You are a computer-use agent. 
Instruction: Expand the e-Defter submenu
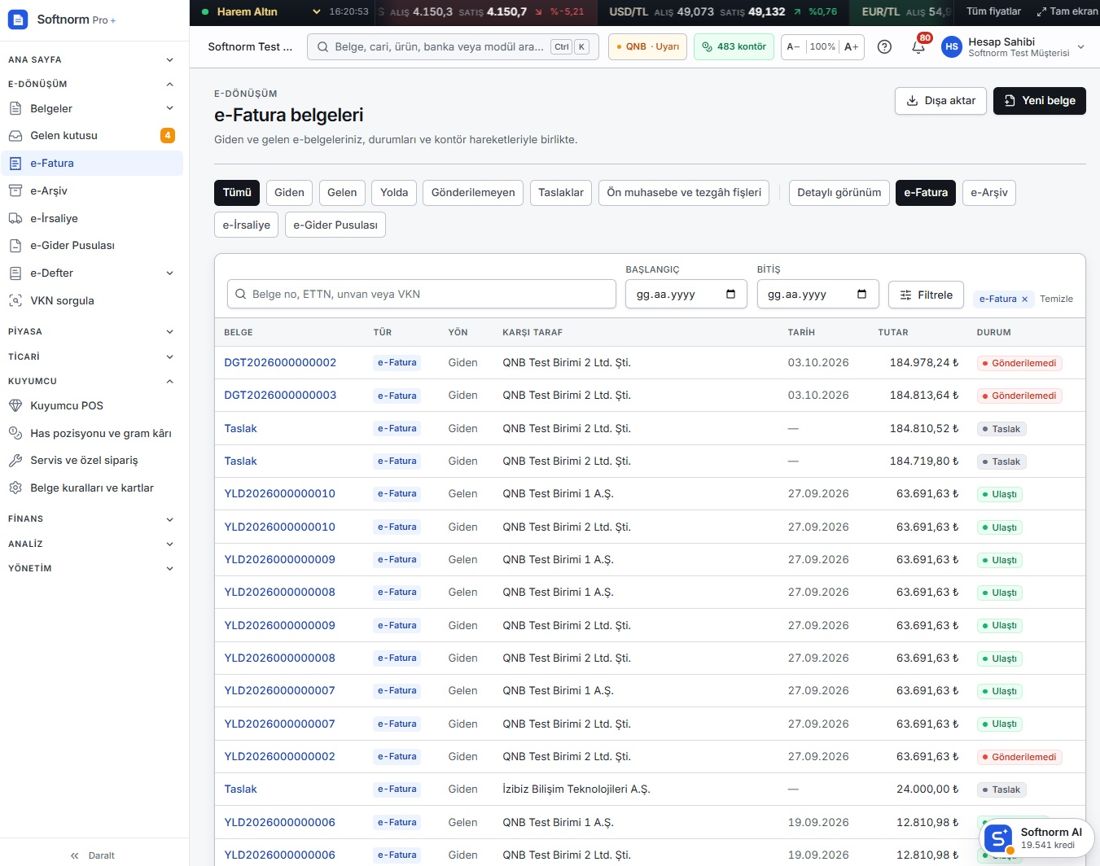pyautogui.click(x=170, y=273)
